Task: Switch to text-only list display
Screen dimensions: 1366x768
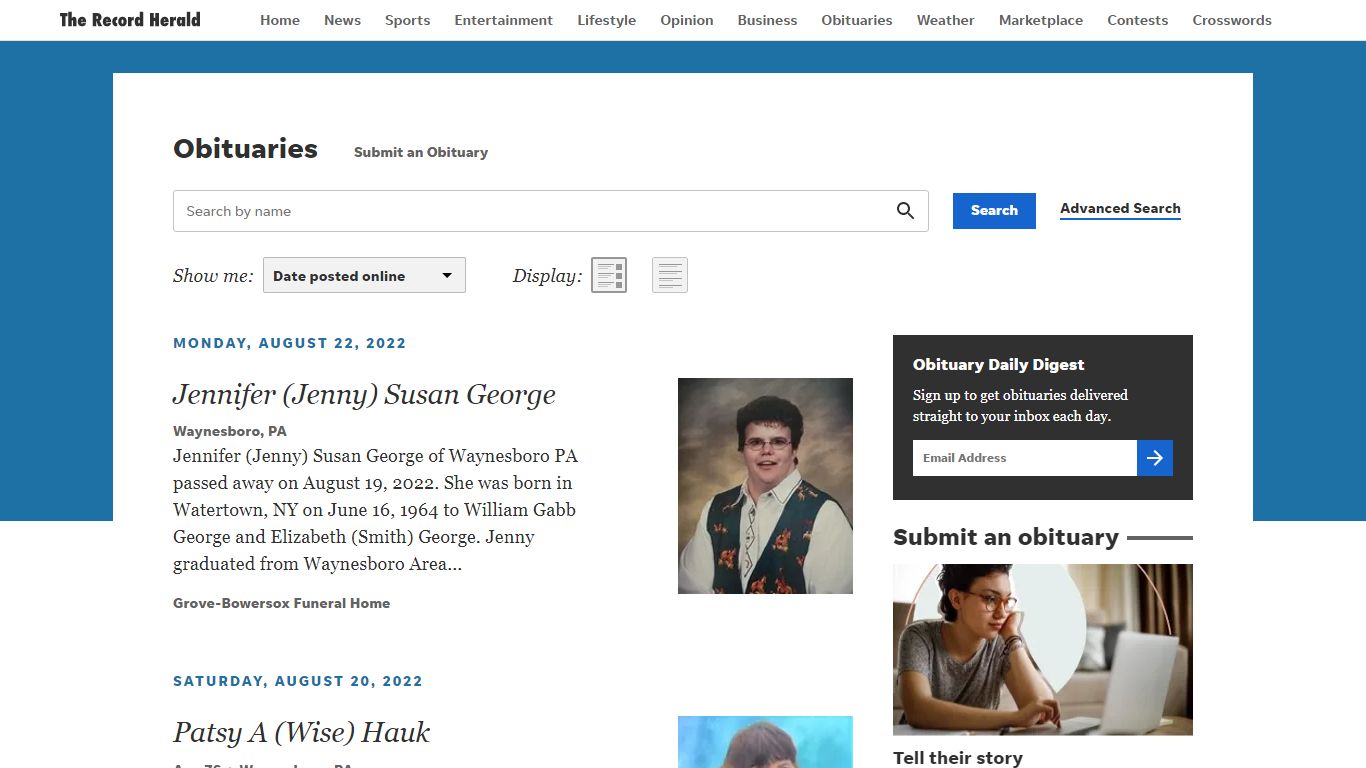Action: click(x=670, y=275)
